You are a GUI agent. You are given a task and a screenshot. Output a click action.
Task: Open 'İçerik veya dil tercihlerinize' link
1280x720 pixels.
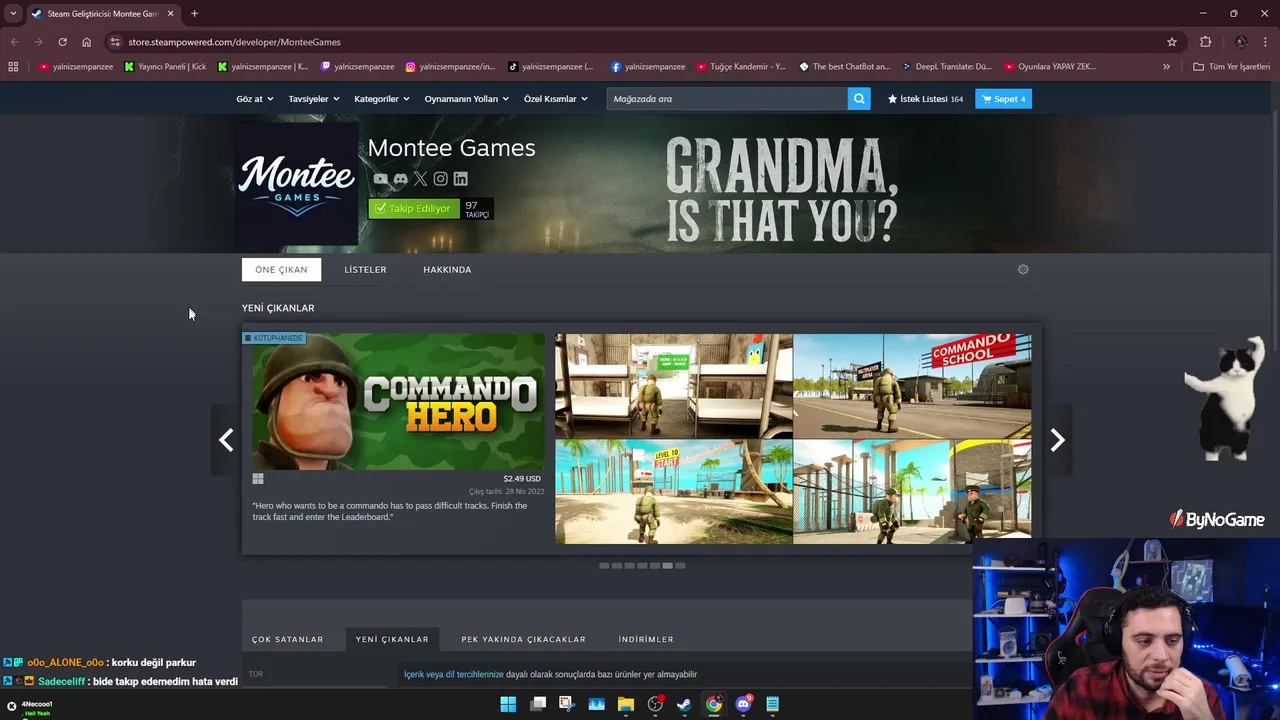pyautogui.click(x=454, y=675)
